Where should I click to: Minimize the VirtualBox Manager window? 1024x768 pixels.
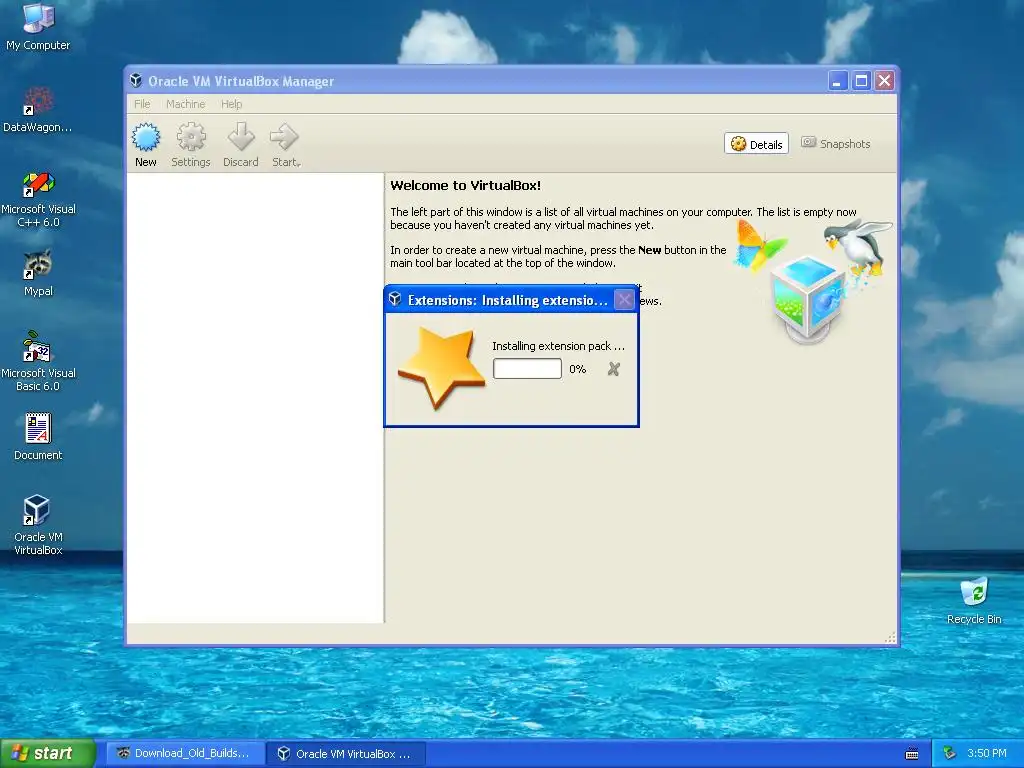pyautogui.click(x=838, y=80)
